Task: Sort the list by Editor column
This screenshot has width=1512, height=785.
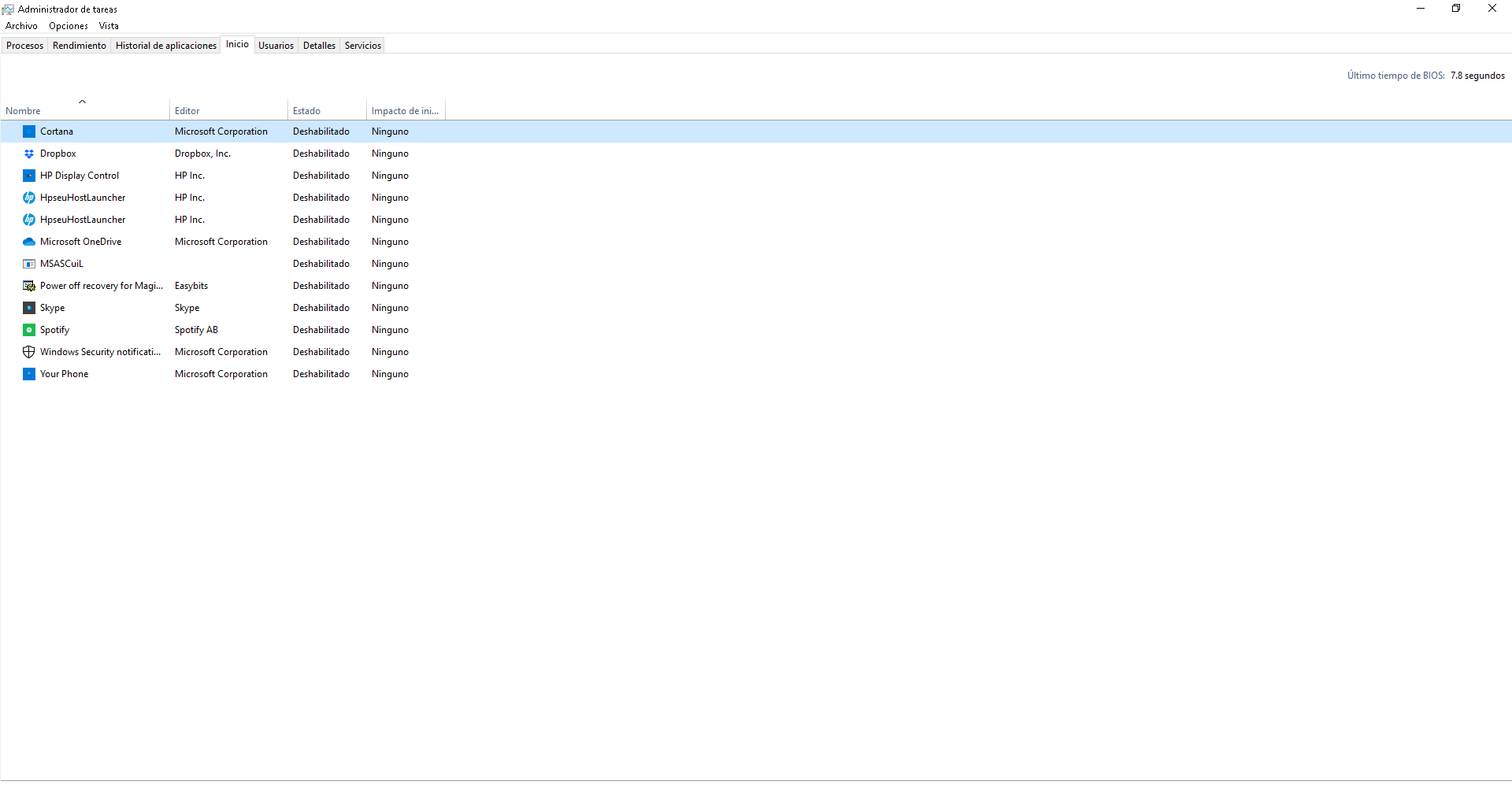Action: 228,111
